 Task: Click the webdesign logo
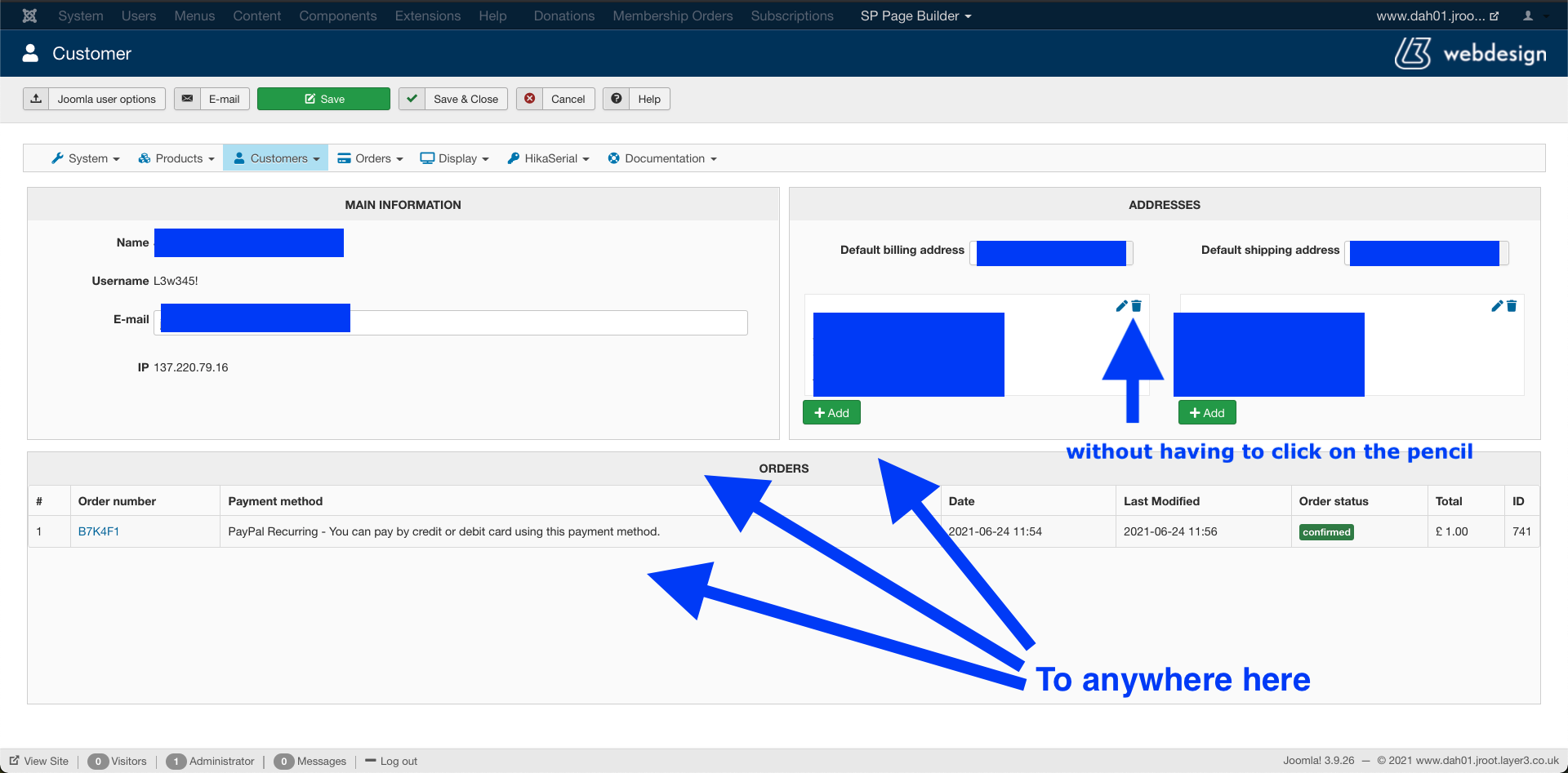pyautogui.click(x=1470, y=53)
